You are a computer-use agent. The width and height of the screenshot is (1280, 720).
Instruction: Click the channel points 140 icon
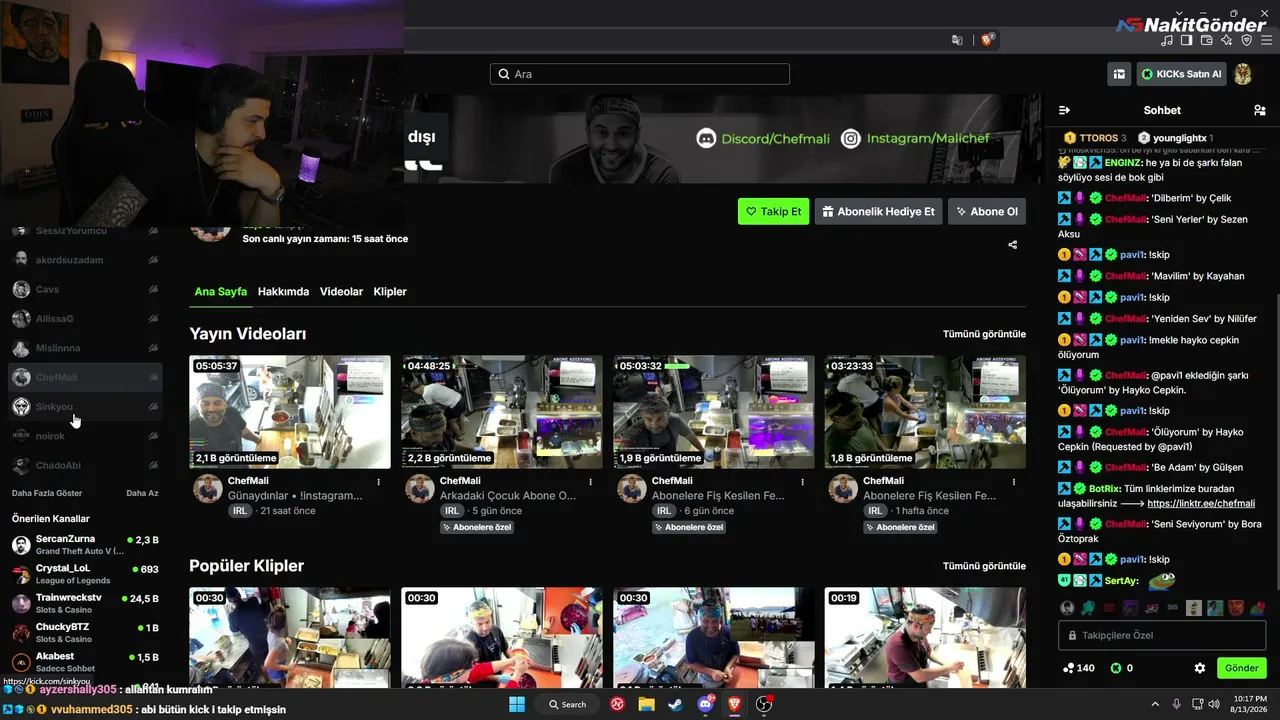tap(1069, 668)
